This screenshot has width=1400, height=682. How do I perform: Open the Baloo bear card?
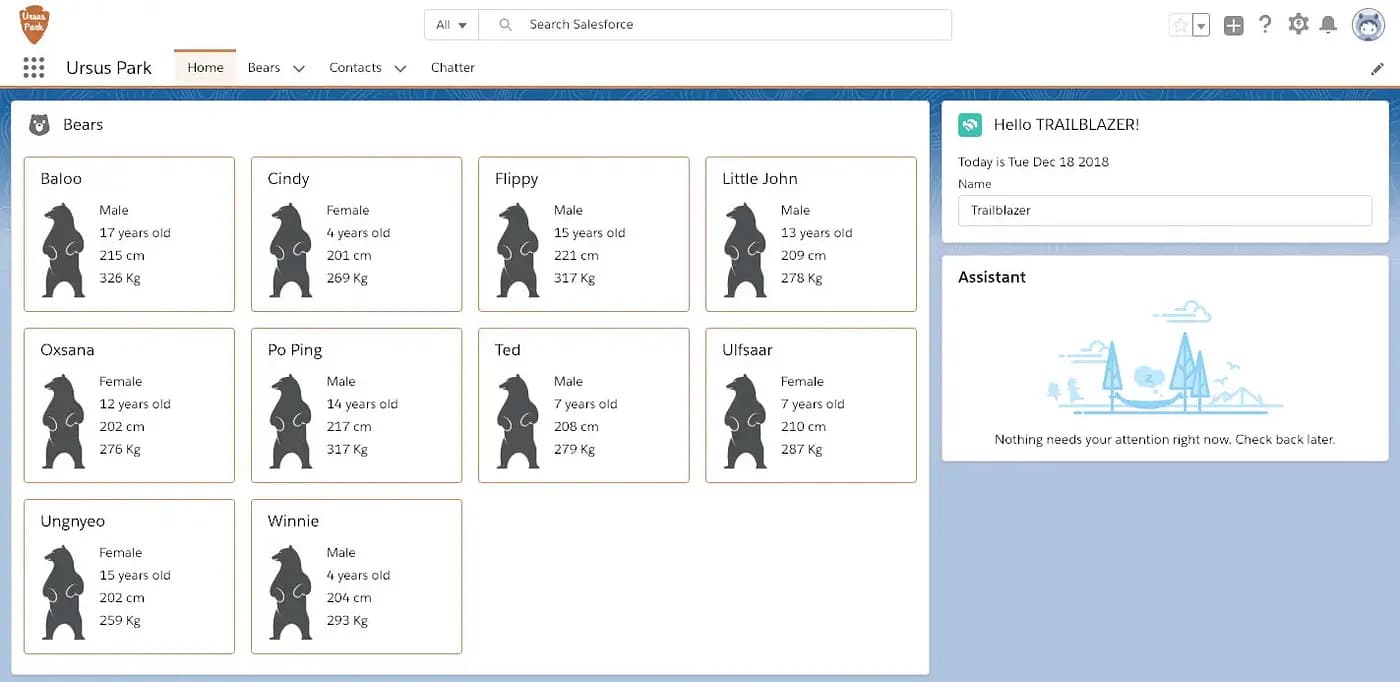[x=129, y=234]
